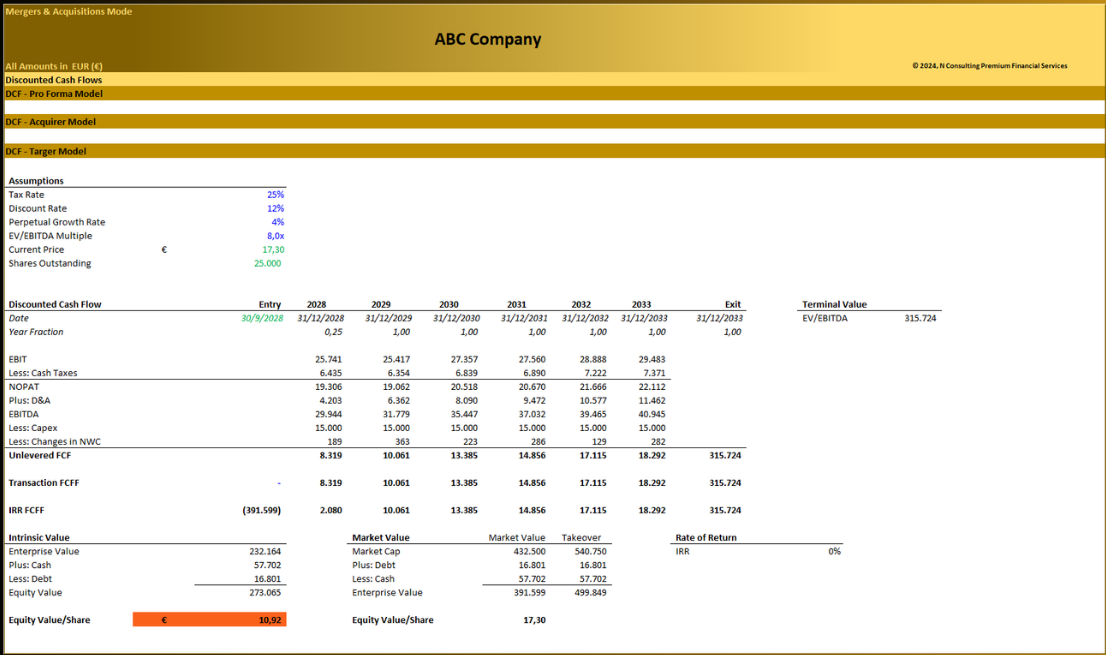Click the Exit column header

733,305
